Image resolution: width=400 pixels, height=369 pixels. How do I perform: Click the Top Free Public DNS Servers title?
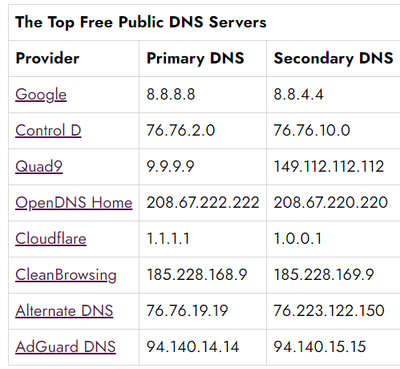click(x=141, y=22)
